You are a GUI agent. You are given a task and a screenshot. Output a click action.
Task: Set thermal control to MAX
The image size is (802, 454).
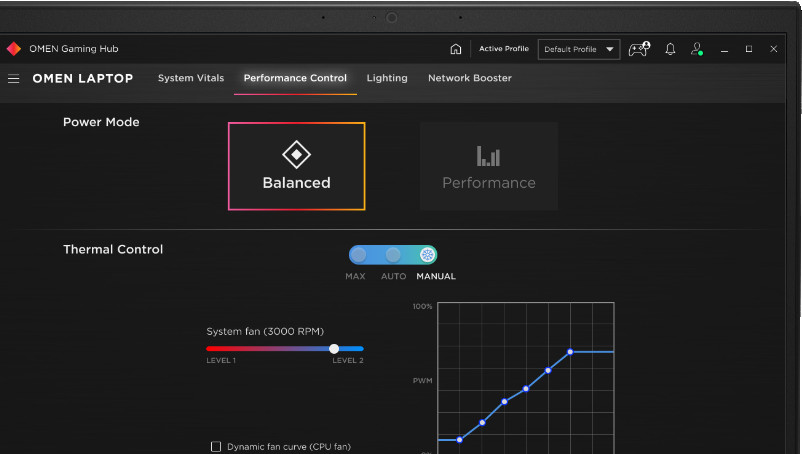pyautogui.click(x=358, y=255)
